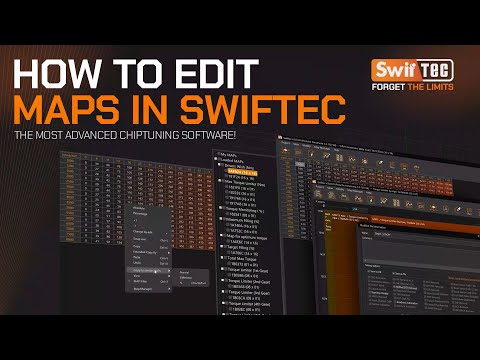
Task: Tick the Loaded MAPs checkbox
Action: coord(219,159)
